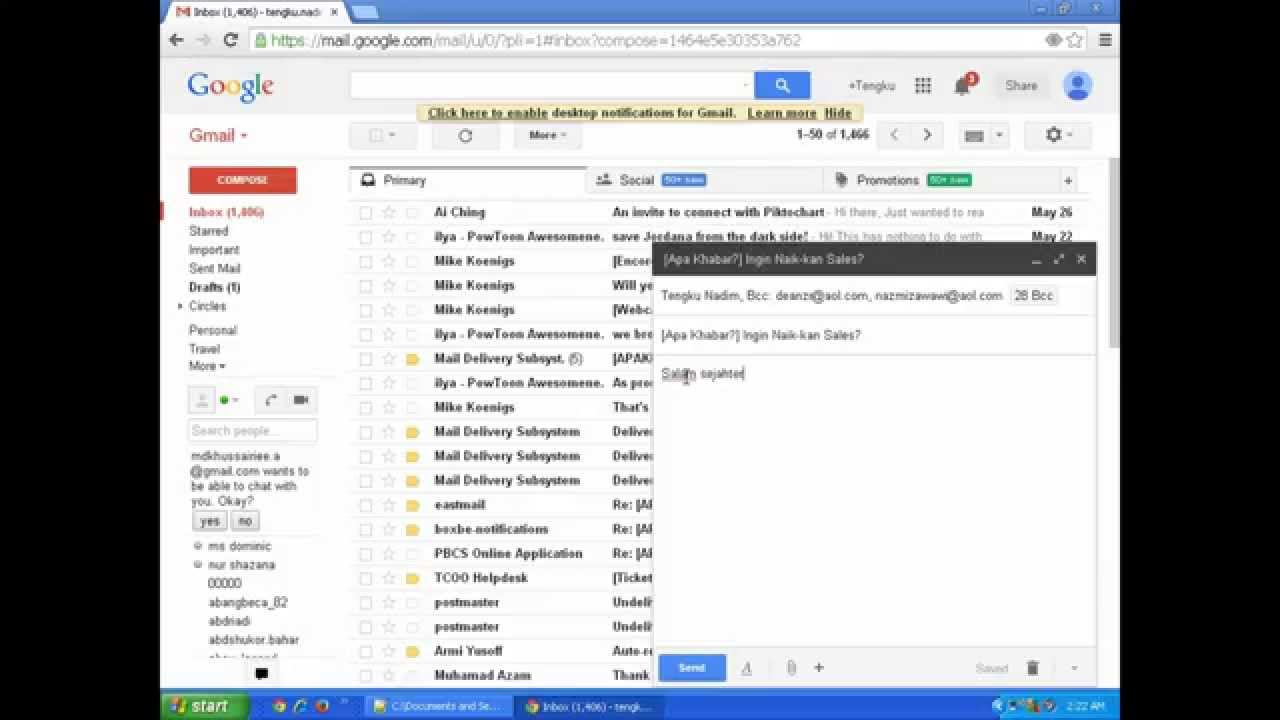Click the Chrome icon in quick launch

279,706
